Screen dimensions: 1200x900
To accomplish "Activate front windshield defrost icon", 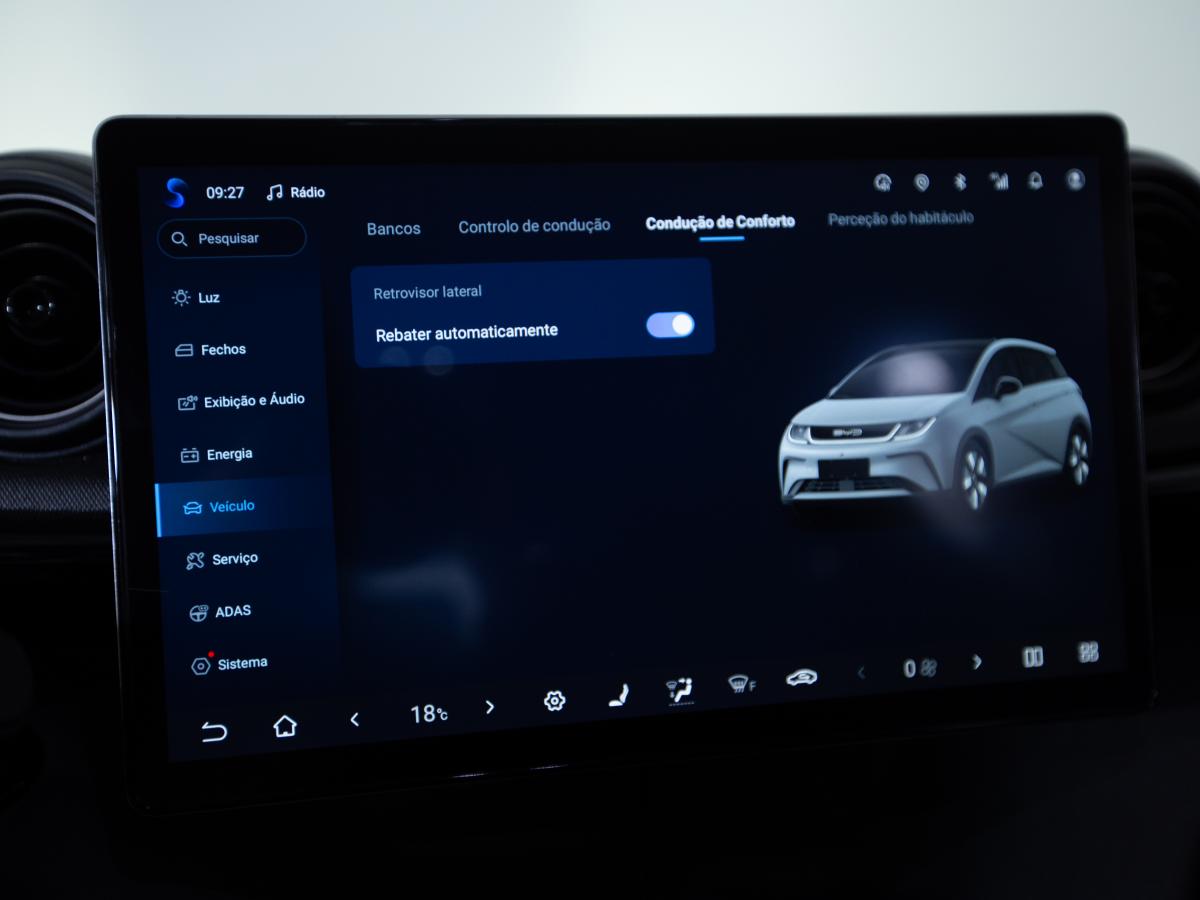I will (x=741, y=685).
